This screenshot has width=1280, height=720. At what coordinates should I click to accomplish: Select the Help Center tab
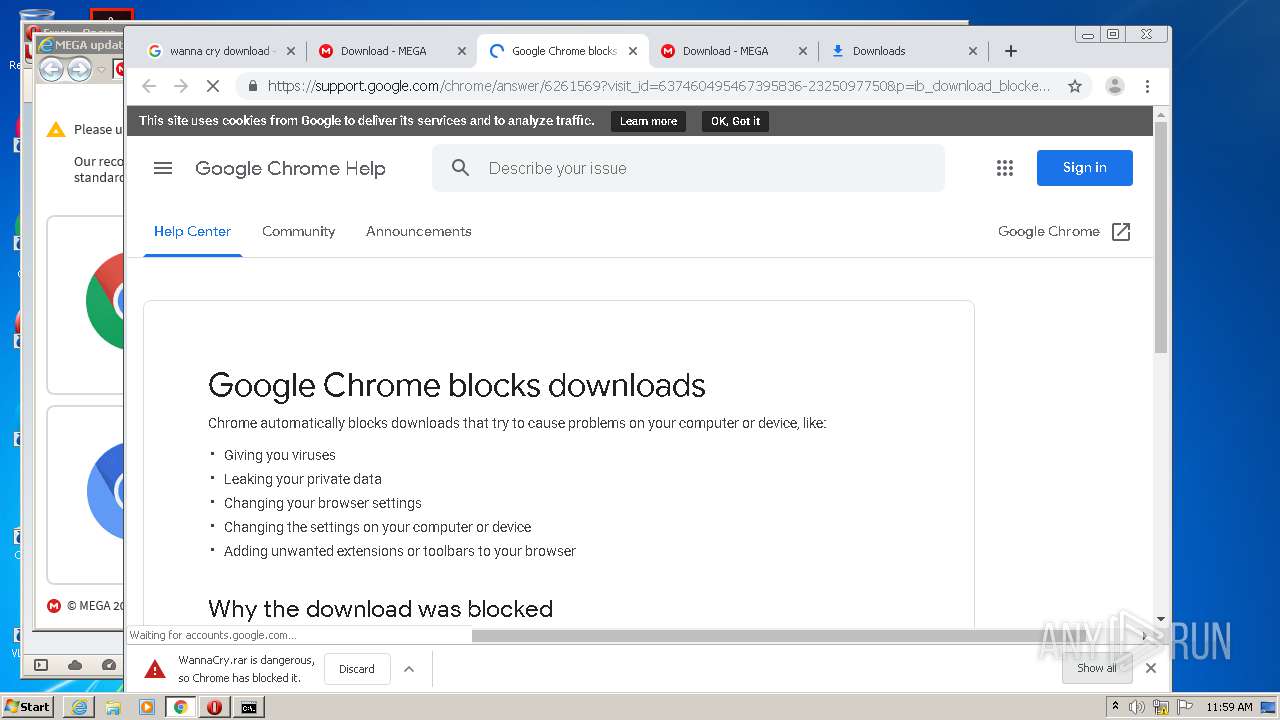(192, 231)
